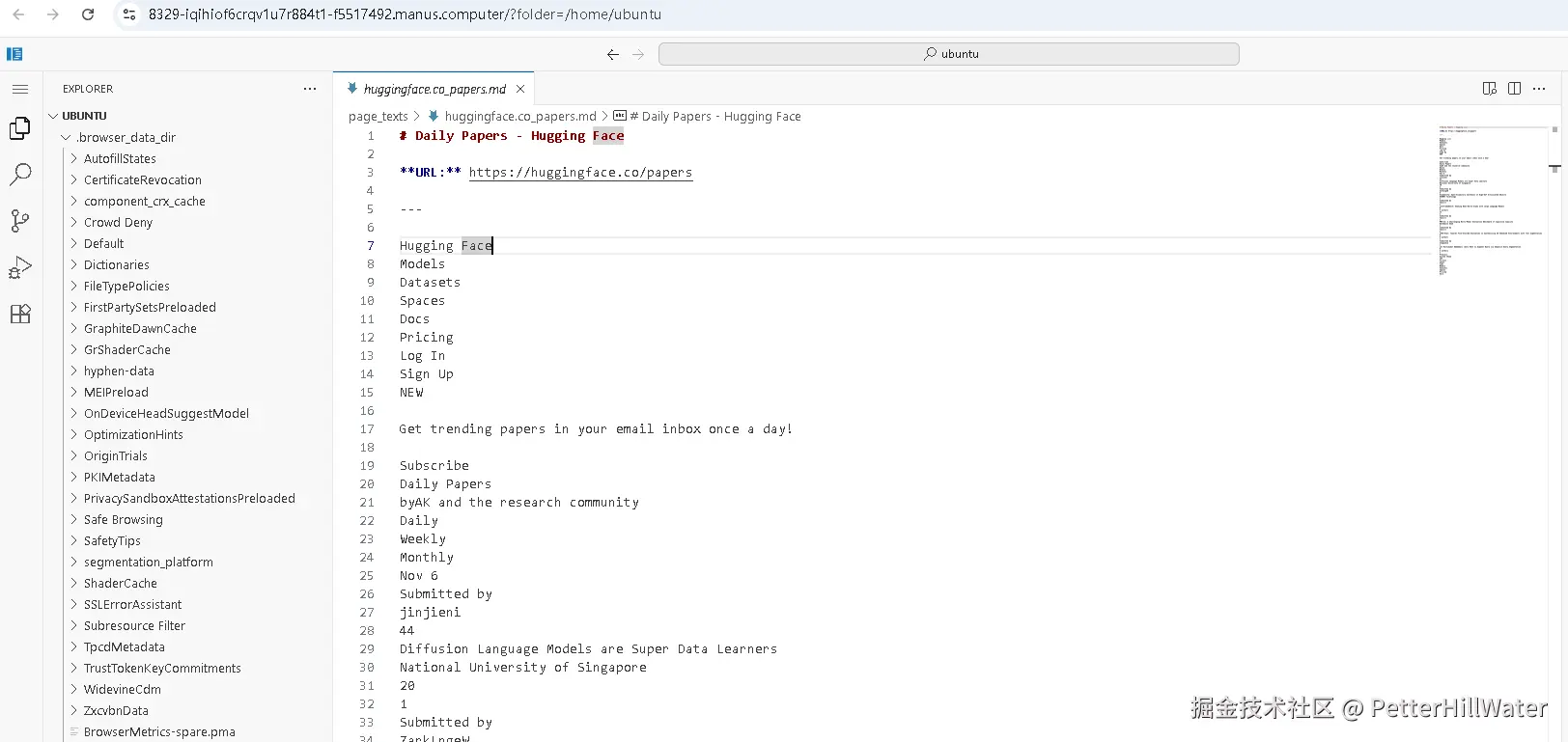Open Explorer Views and More Actions menu
This screenshot has width=1568, height=742.
(310, 89)
